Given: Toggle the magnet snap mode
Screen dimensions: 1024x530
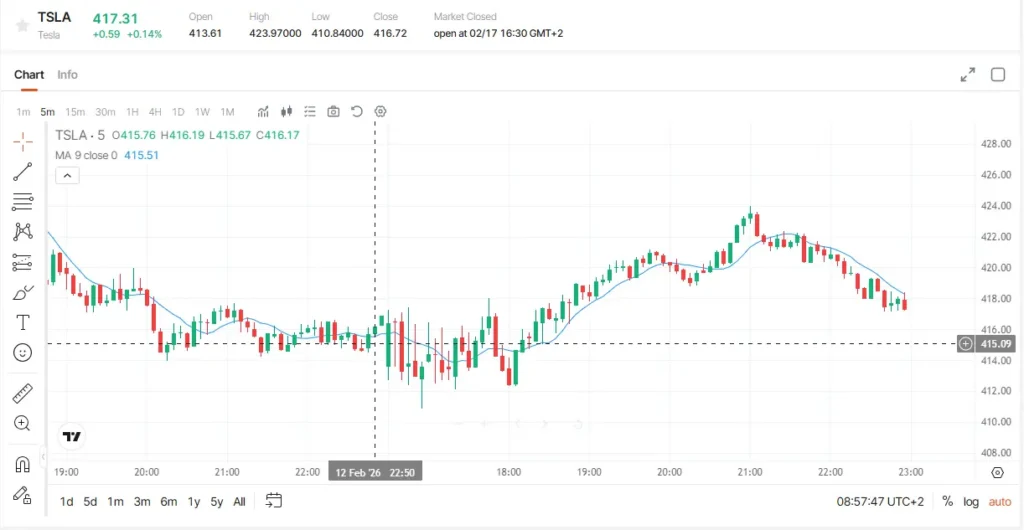Looking at the screenshot, I should (x=23, y=464).
